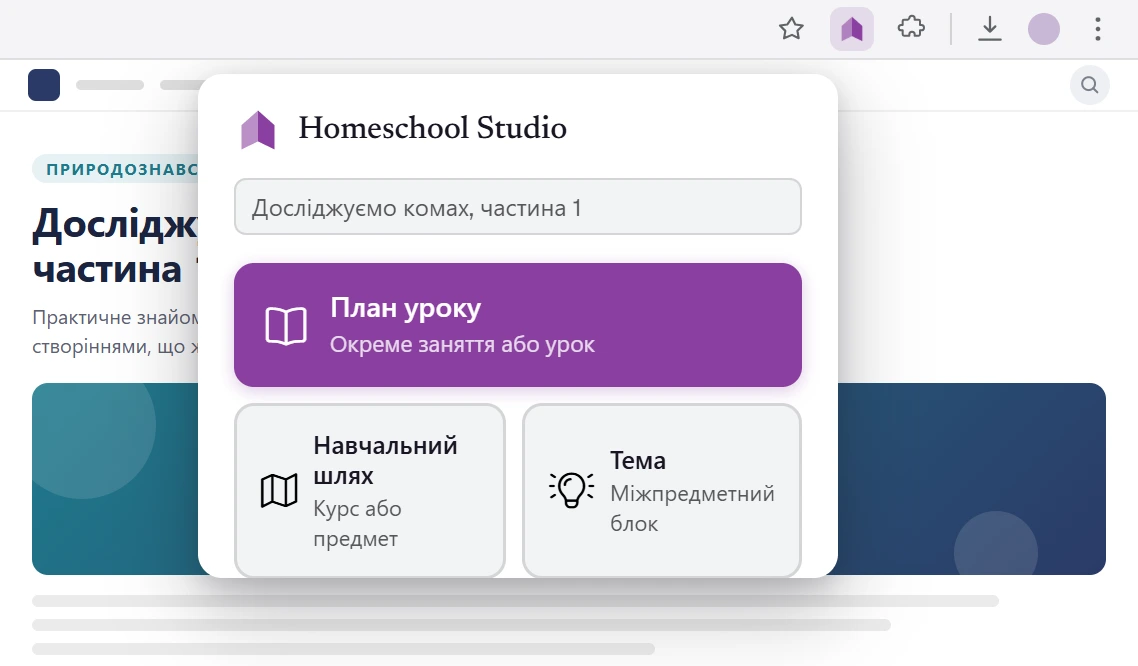This screenshot has height=666, width=1138.
Task: Click the subtitle Окреме заняття або урок
Action: click(x=462, y=345)
